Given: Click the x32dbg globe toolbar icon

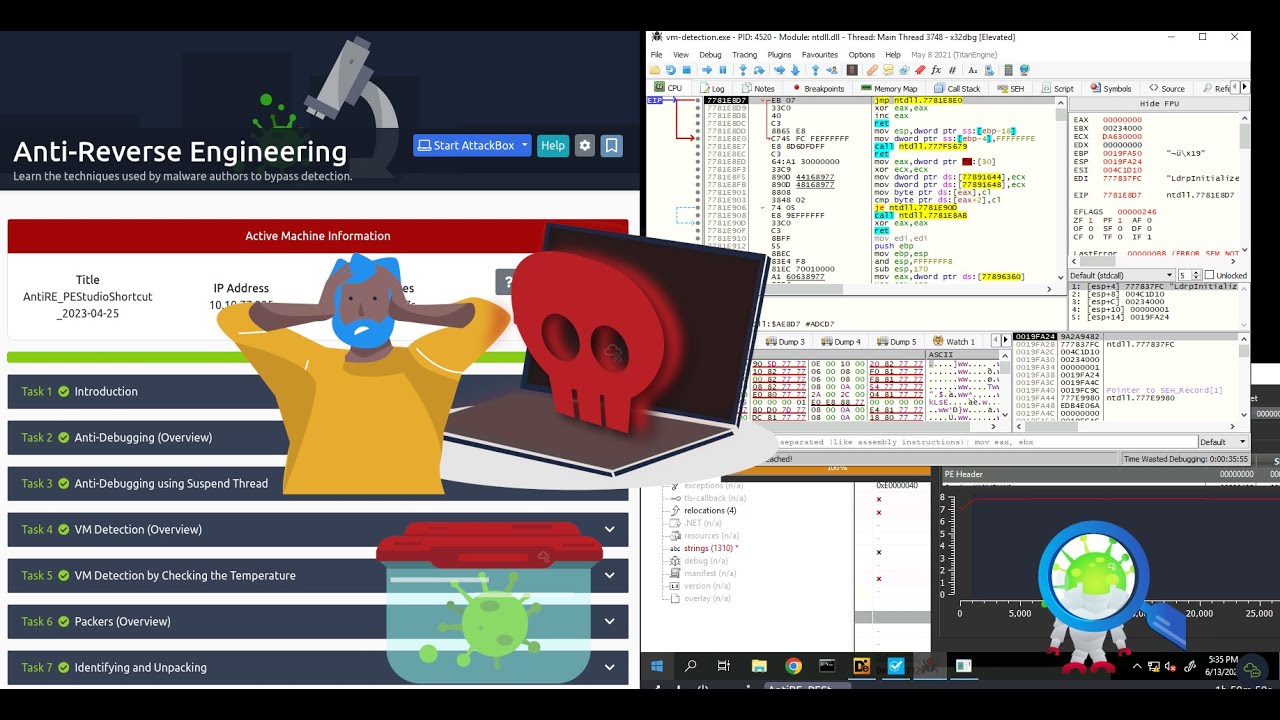Looking at the screenshot, I should (1024, 70).
